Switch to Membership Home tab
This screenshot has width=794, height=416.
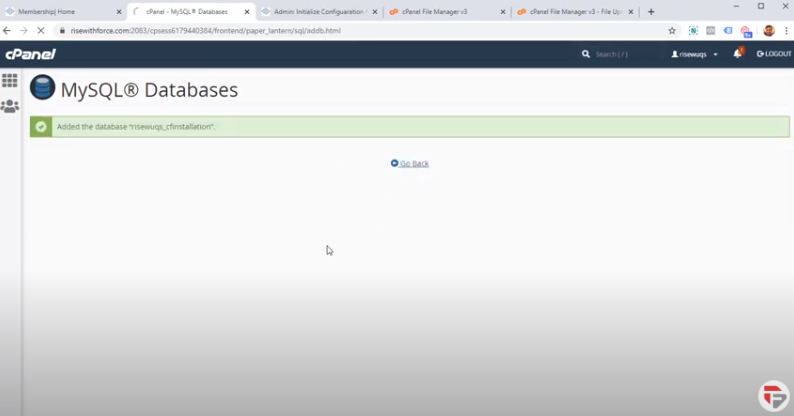coord(58,12)
